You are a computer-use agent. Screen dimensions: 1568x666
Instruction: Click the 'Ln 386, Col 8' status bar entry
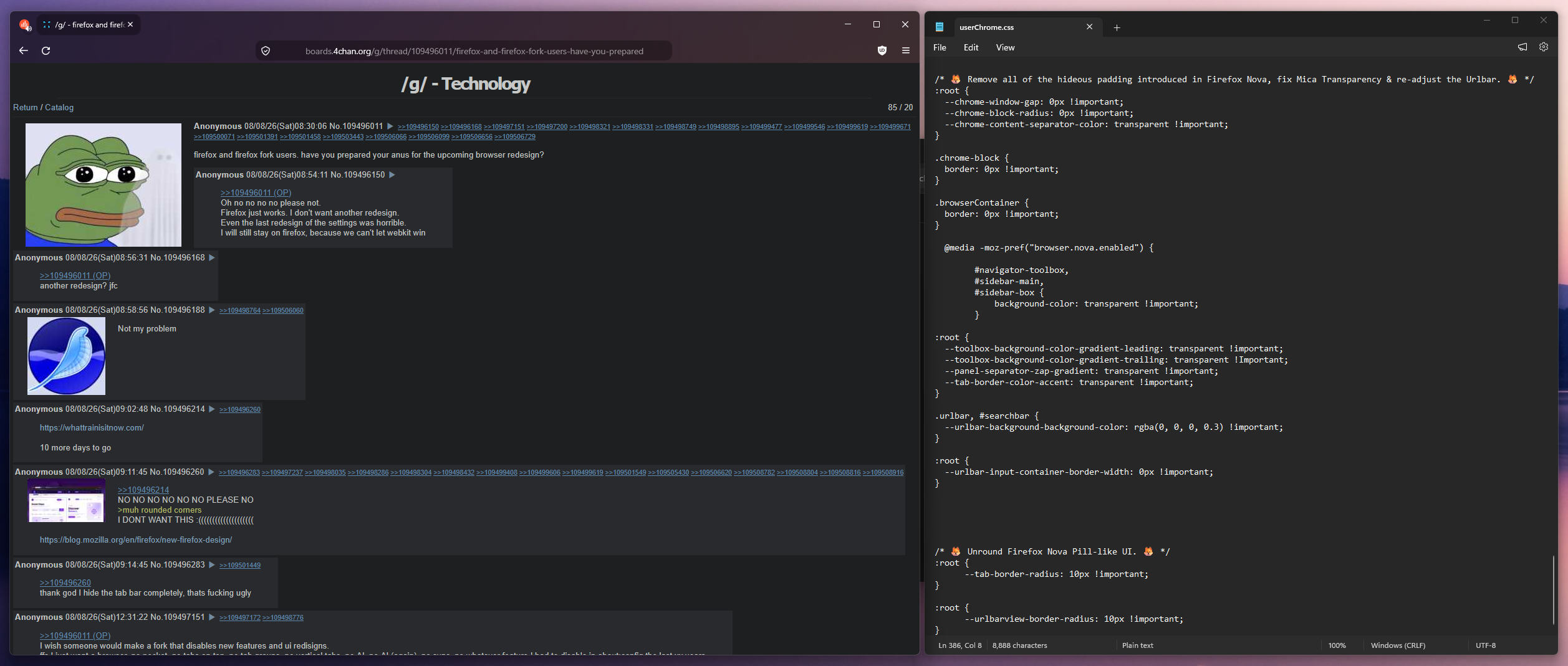tap(960, 645)
